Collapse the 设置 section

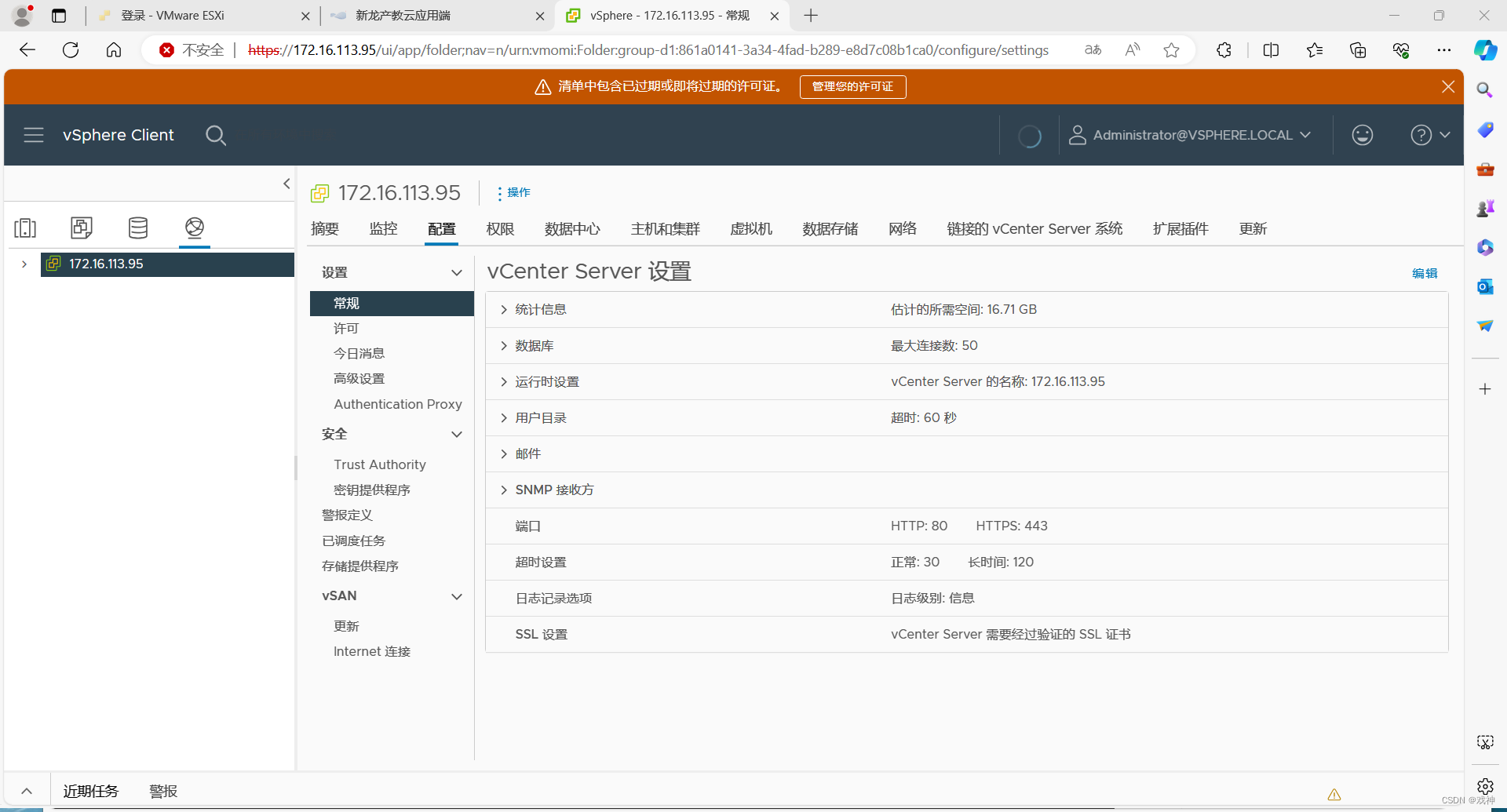[456, 272]
